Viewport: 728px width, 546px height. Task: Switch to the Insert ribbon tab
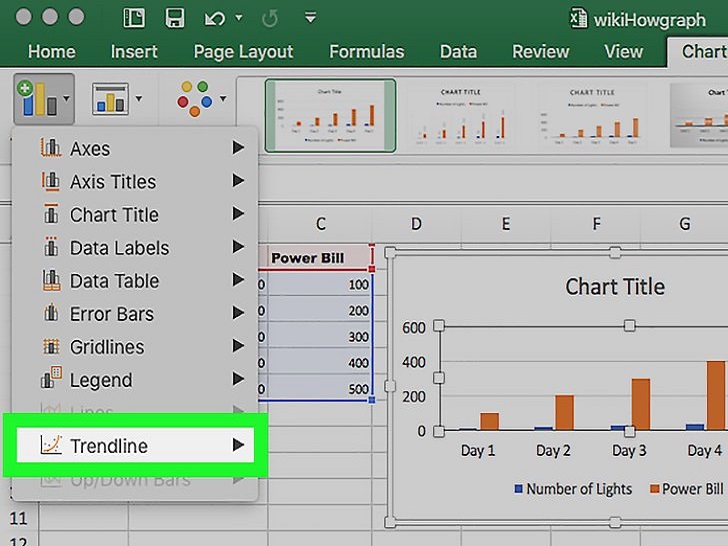(x=134, y=52)
